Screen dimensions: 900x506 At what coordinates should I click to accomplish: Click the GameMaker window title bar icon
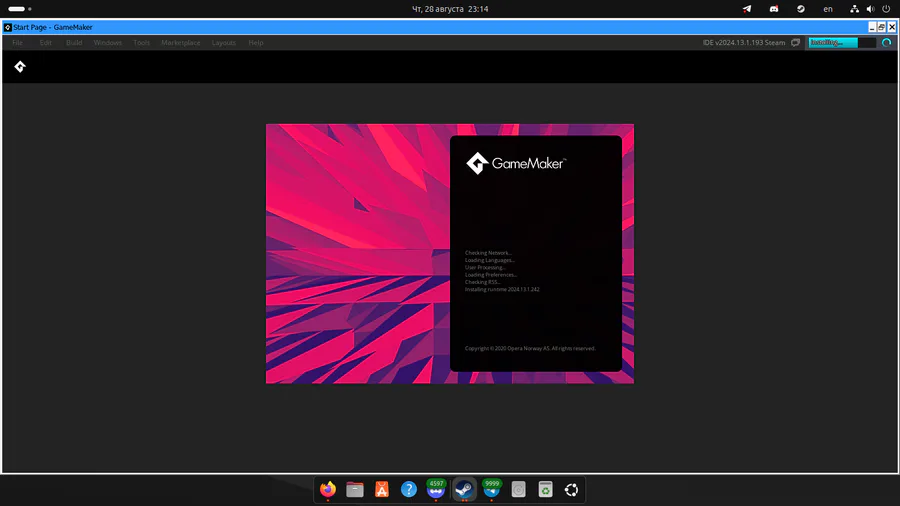(x=7, y=27)
